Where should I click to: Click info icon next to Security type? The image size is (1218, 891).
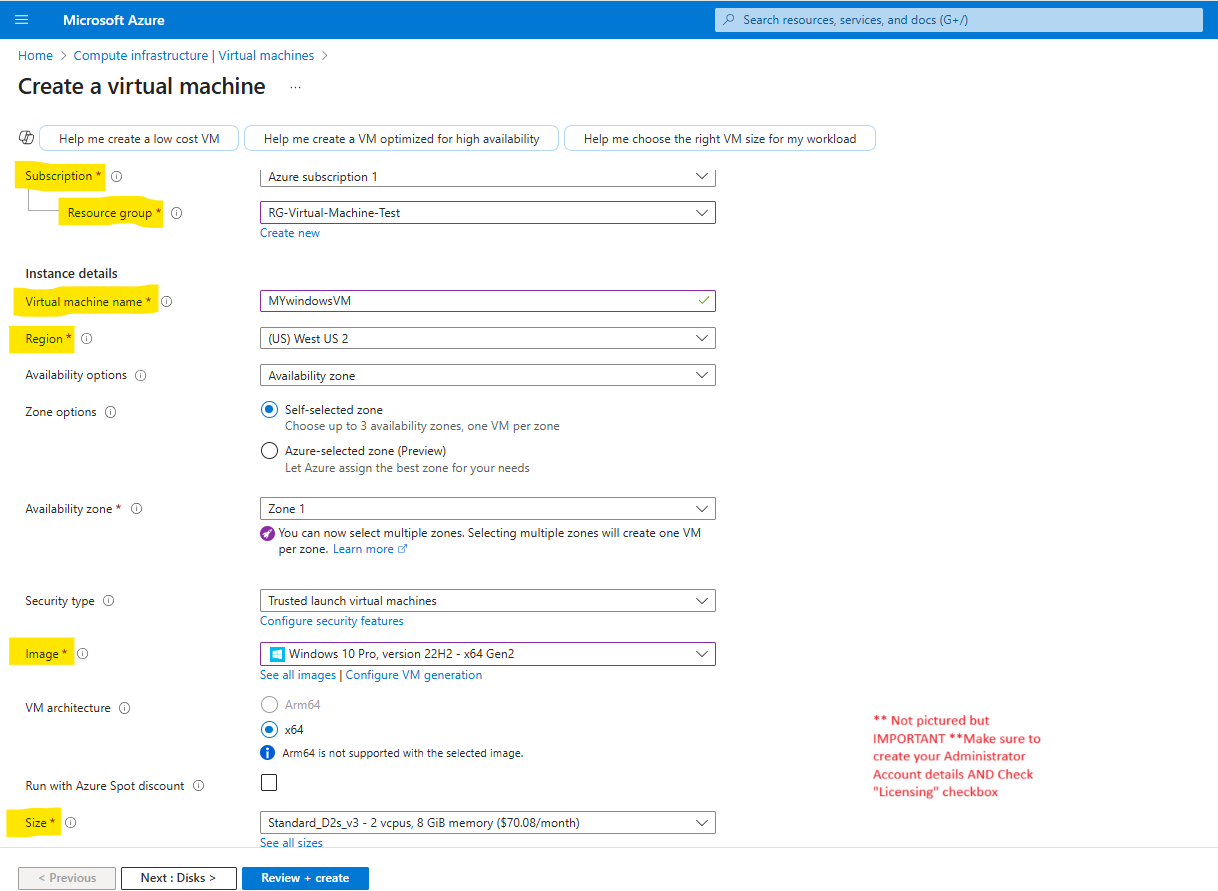coord(108,601)
